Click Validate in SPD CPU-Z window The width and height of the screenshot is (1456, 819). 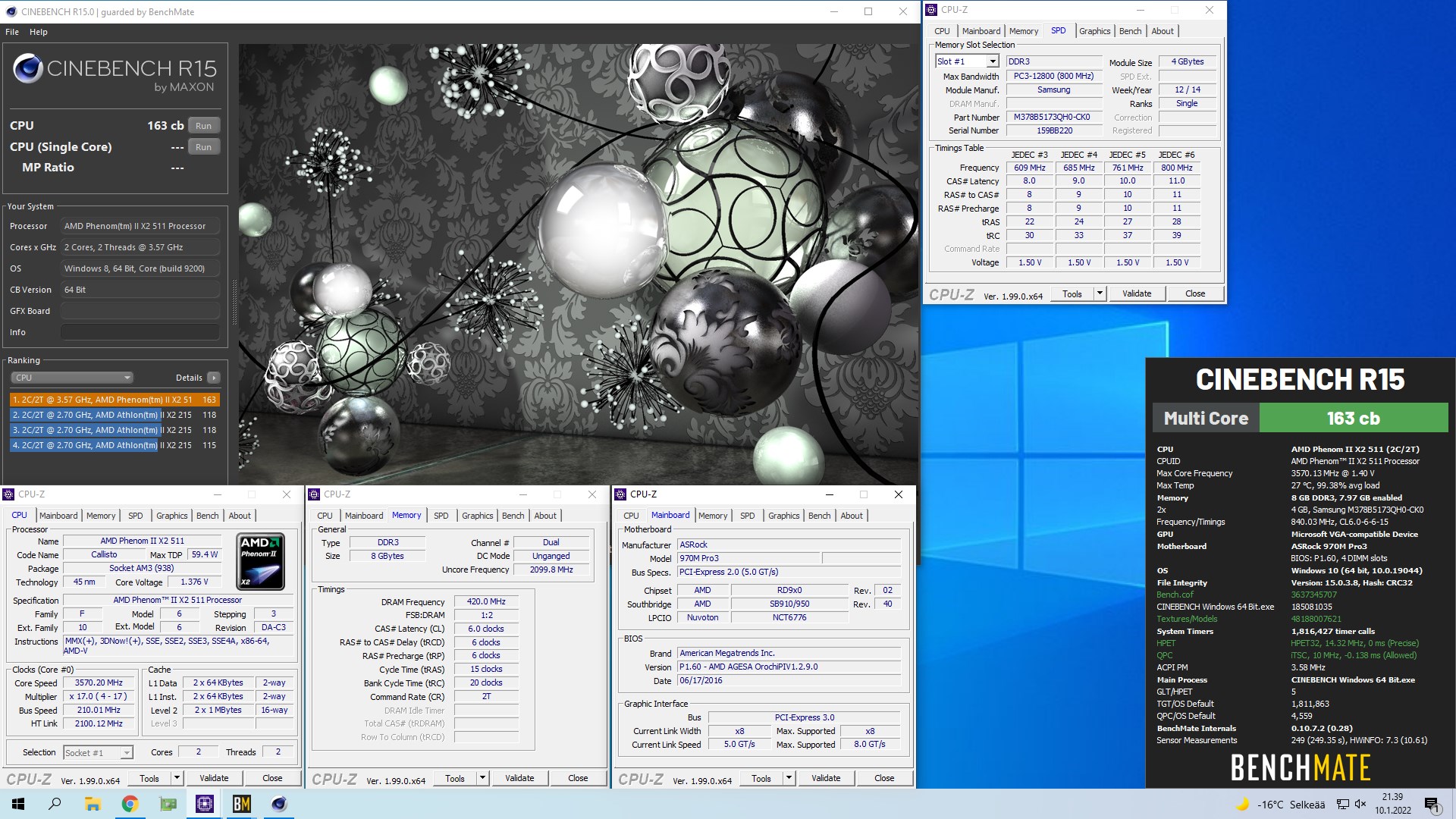point(1137,293)
